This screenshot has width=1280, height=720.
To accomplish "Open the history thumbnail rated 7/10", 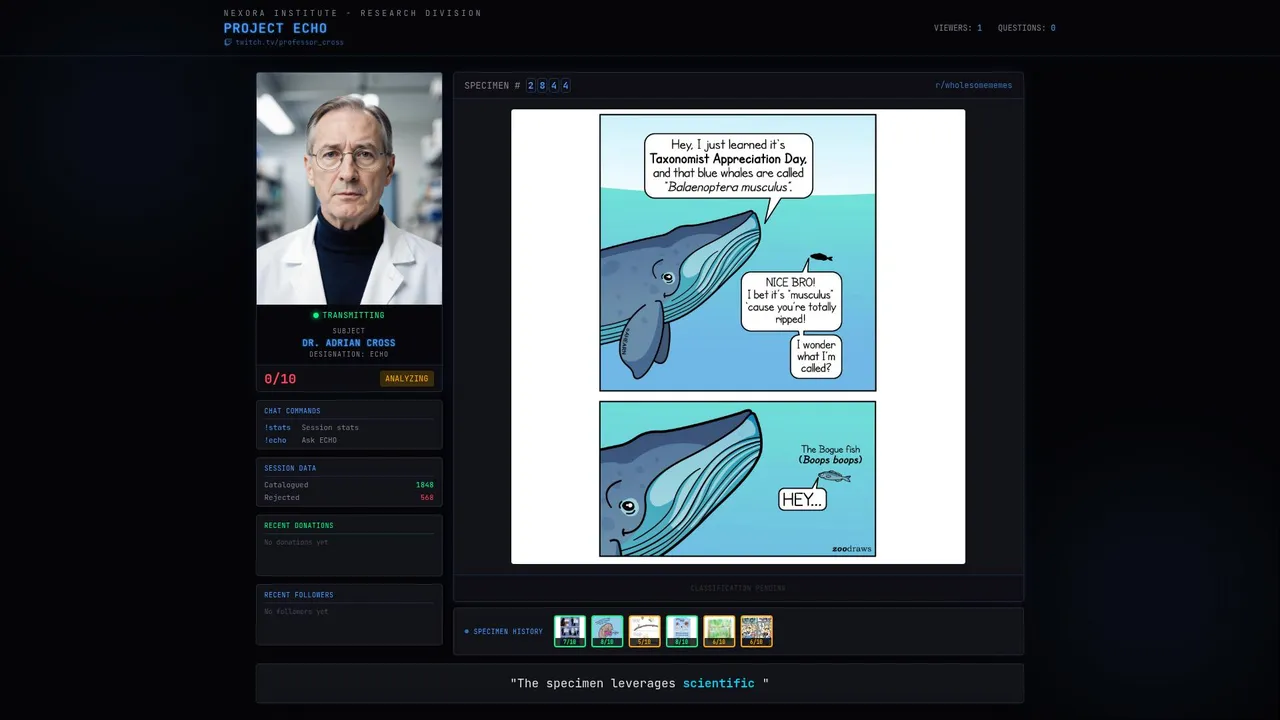I will tap(570, 631).
